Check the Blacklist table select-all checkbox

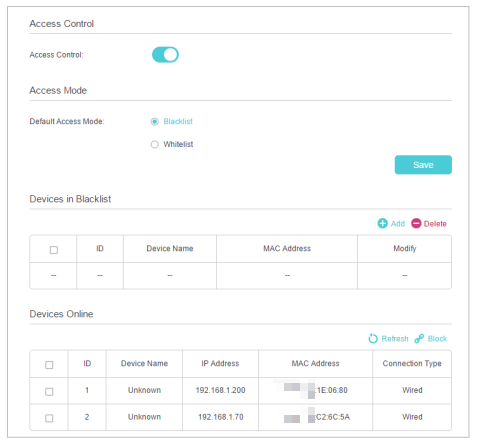coord(54,250)
